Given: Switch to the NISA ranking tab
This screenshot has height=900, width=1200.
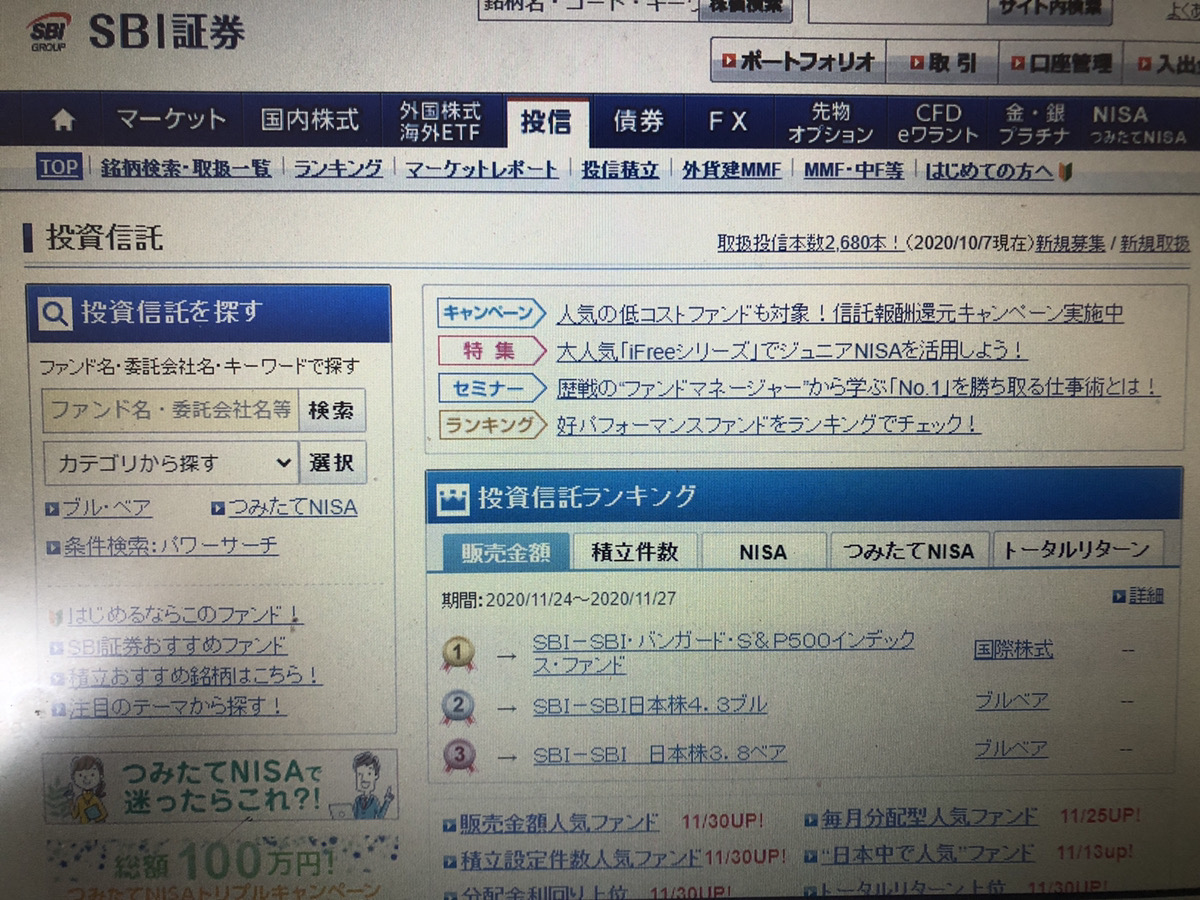Looking at the screenshot, I should pyautogui.click(x=764, y=552).
